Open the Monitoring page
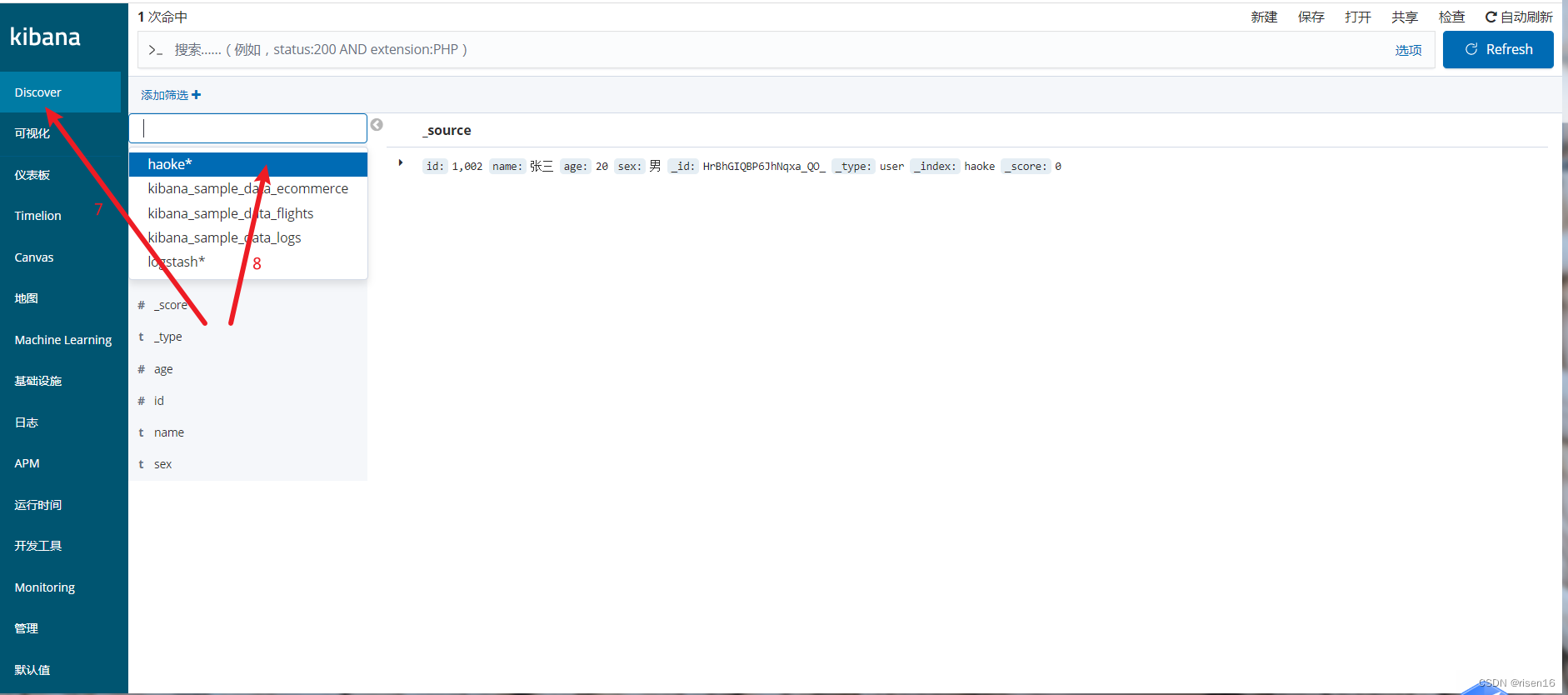The width and height of the screenshot is (1568, 695). point(45,587)
